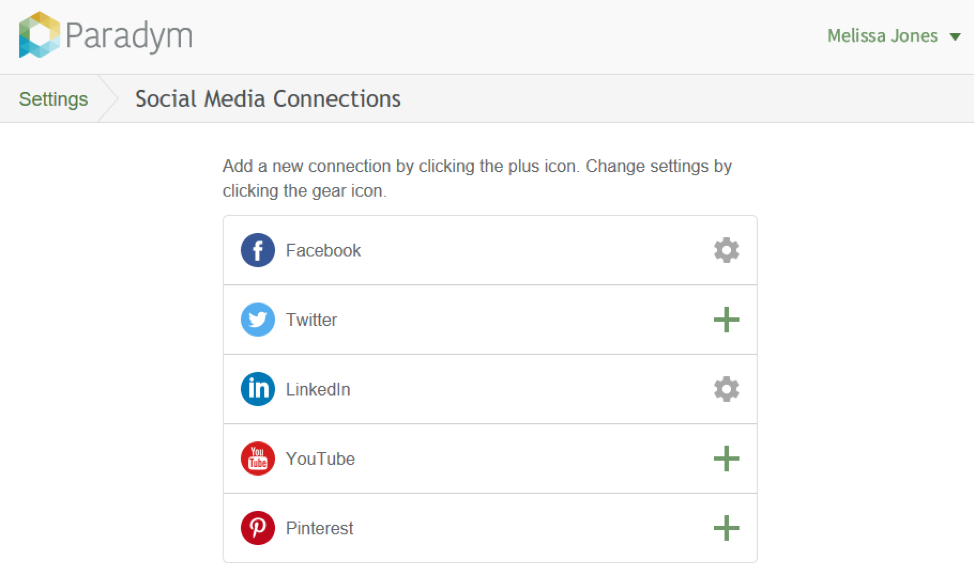The image size is (974, 575).
Task: Go back to Settings breadcrumb
Action: pos(53,99)
